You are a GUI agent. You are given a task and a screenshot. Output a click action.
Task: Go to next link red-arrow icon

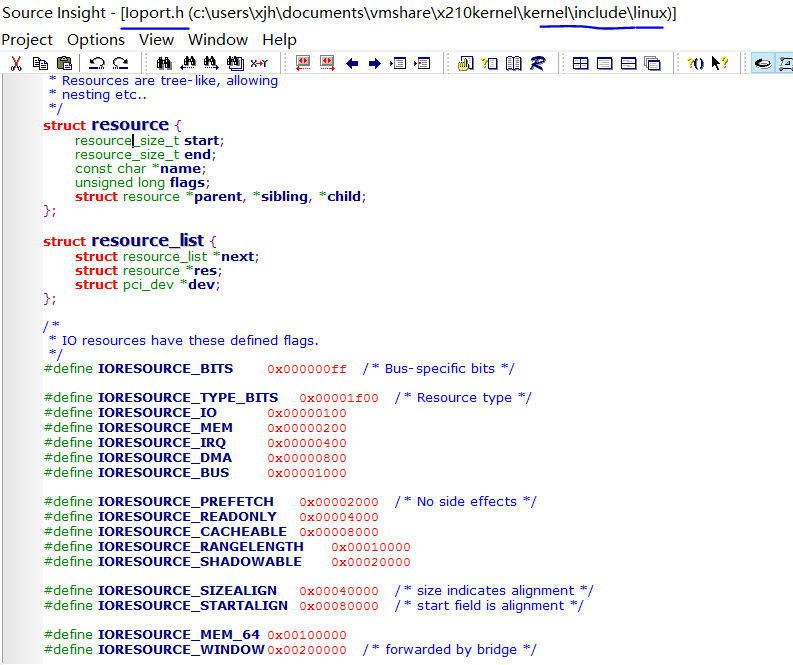coord(327,63)
